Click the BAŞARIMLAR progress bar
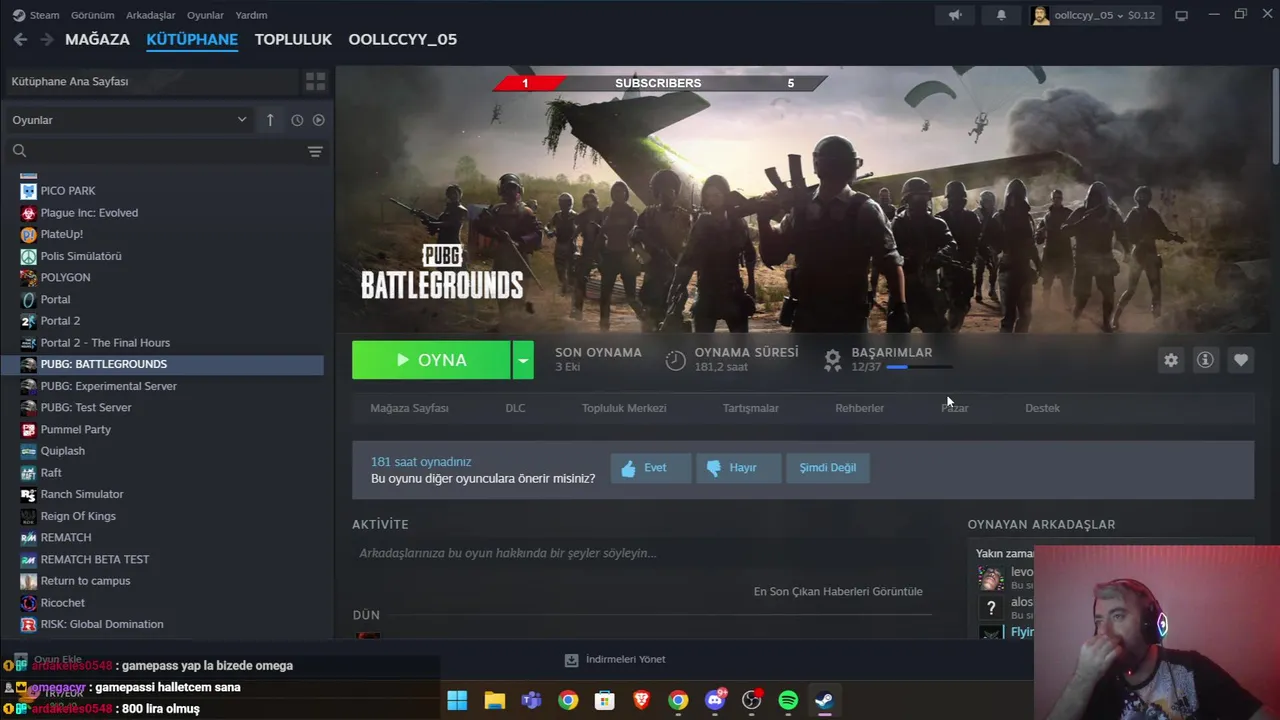1280x720 pixels. (919, 367)
